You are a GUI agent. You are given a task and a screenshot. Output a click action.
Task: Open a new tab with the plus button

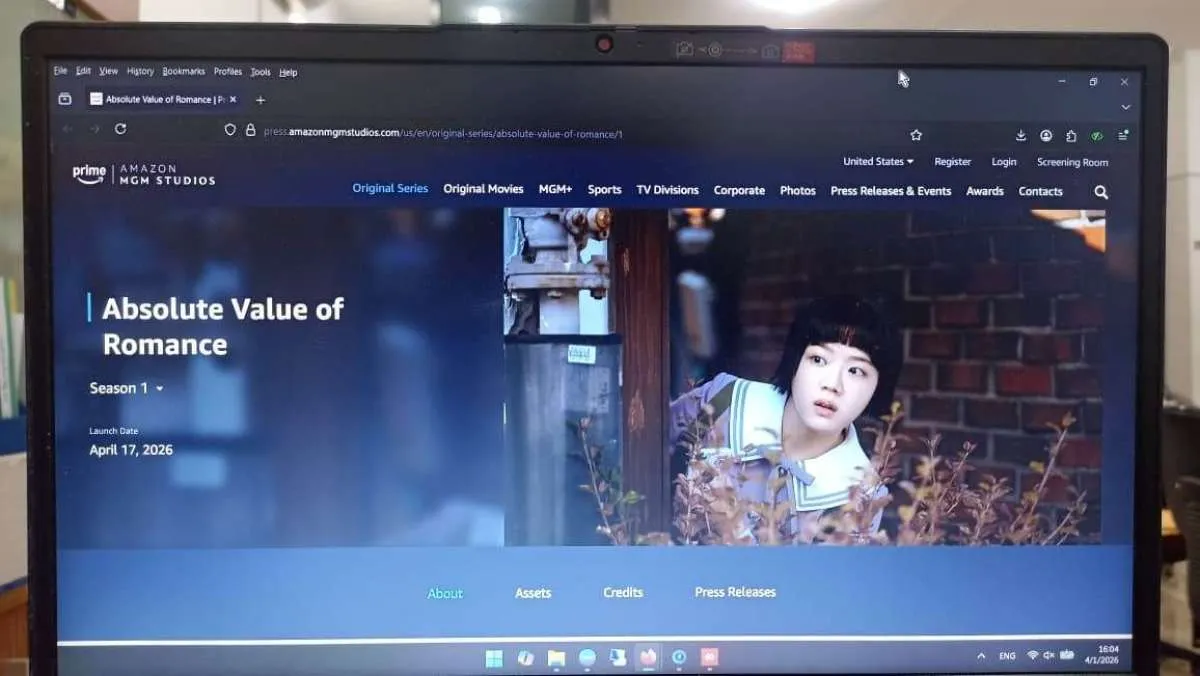coord(260,100)
